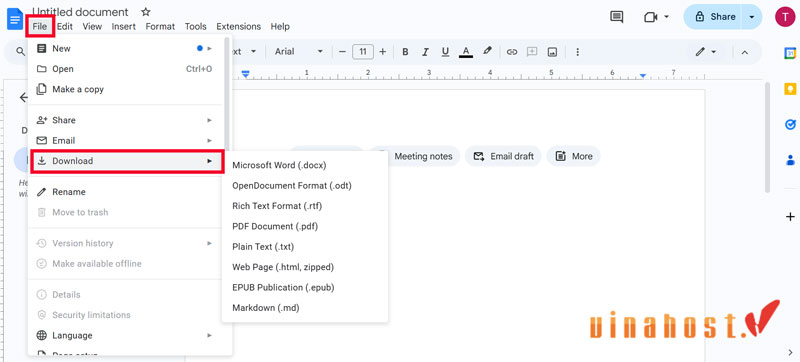Expand the Email submenu
The width and height of the screenshot is (800, 362).
125,141
